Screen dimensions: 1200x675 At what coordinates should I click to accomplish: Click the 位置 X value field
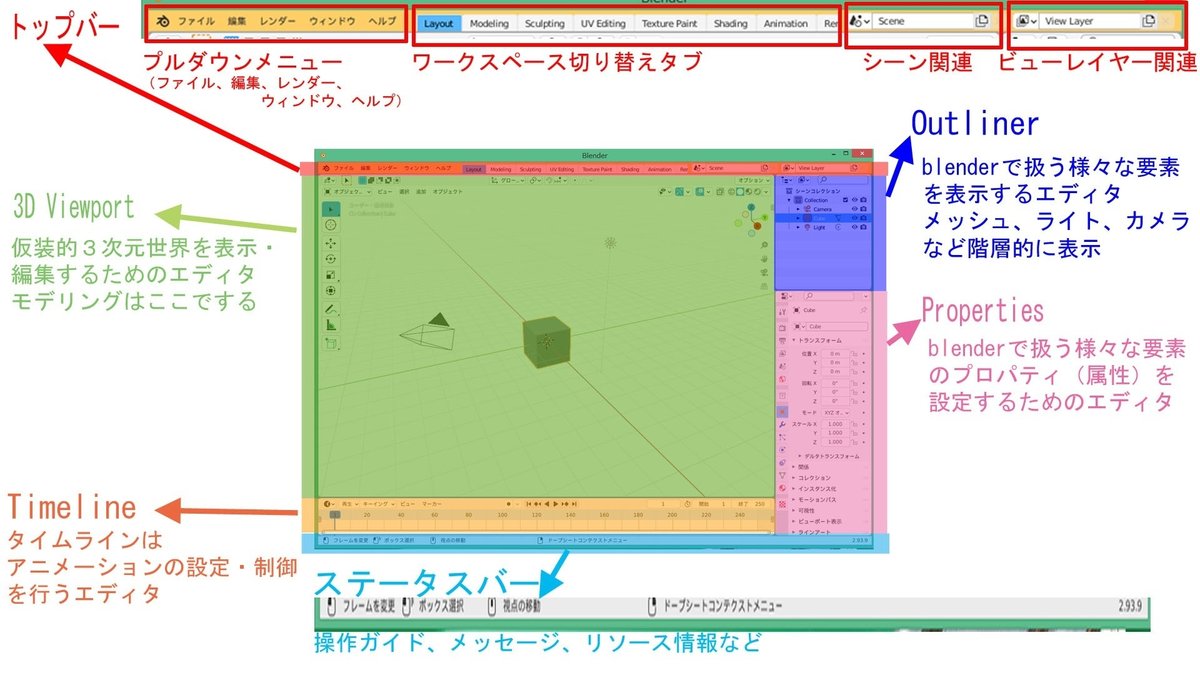(x=836, y=354)
